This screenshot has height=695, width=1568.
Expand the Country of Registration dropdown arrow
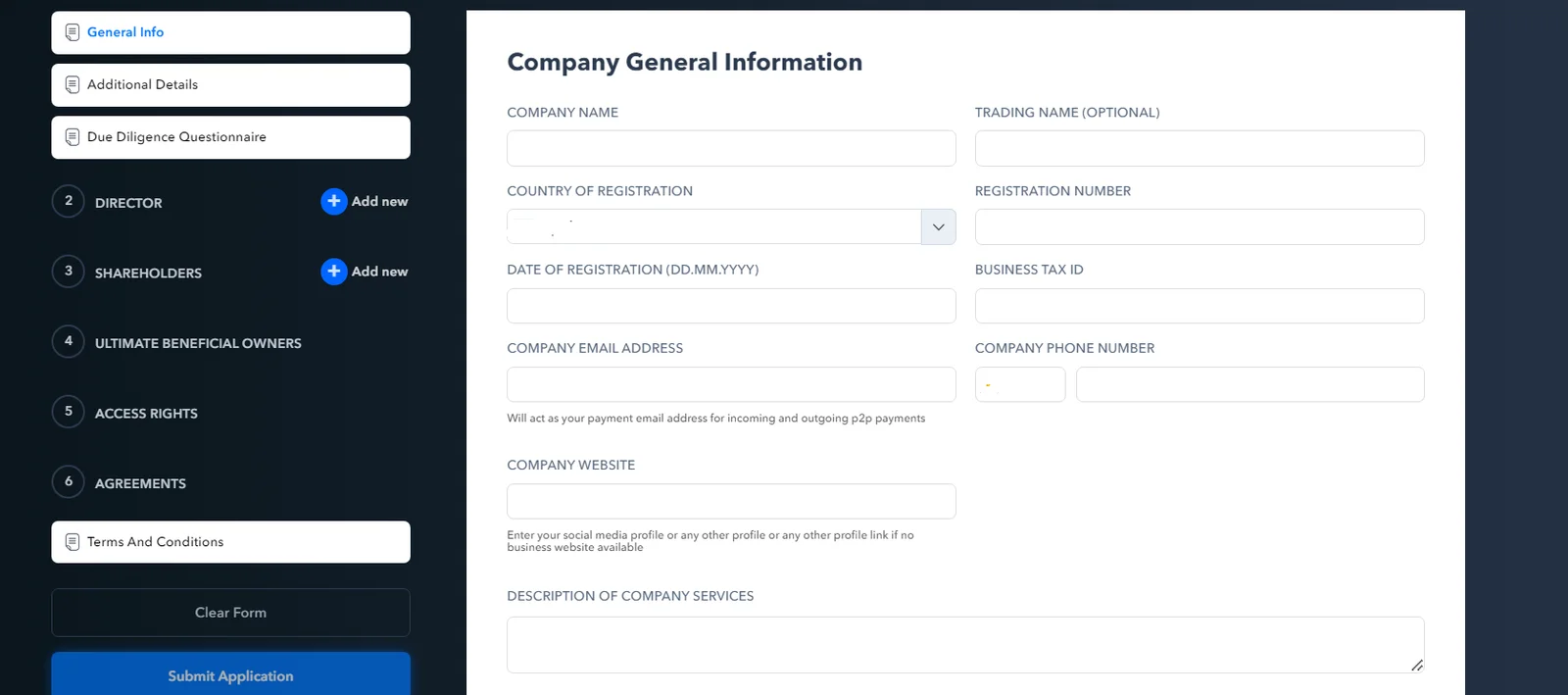point(938,227)
